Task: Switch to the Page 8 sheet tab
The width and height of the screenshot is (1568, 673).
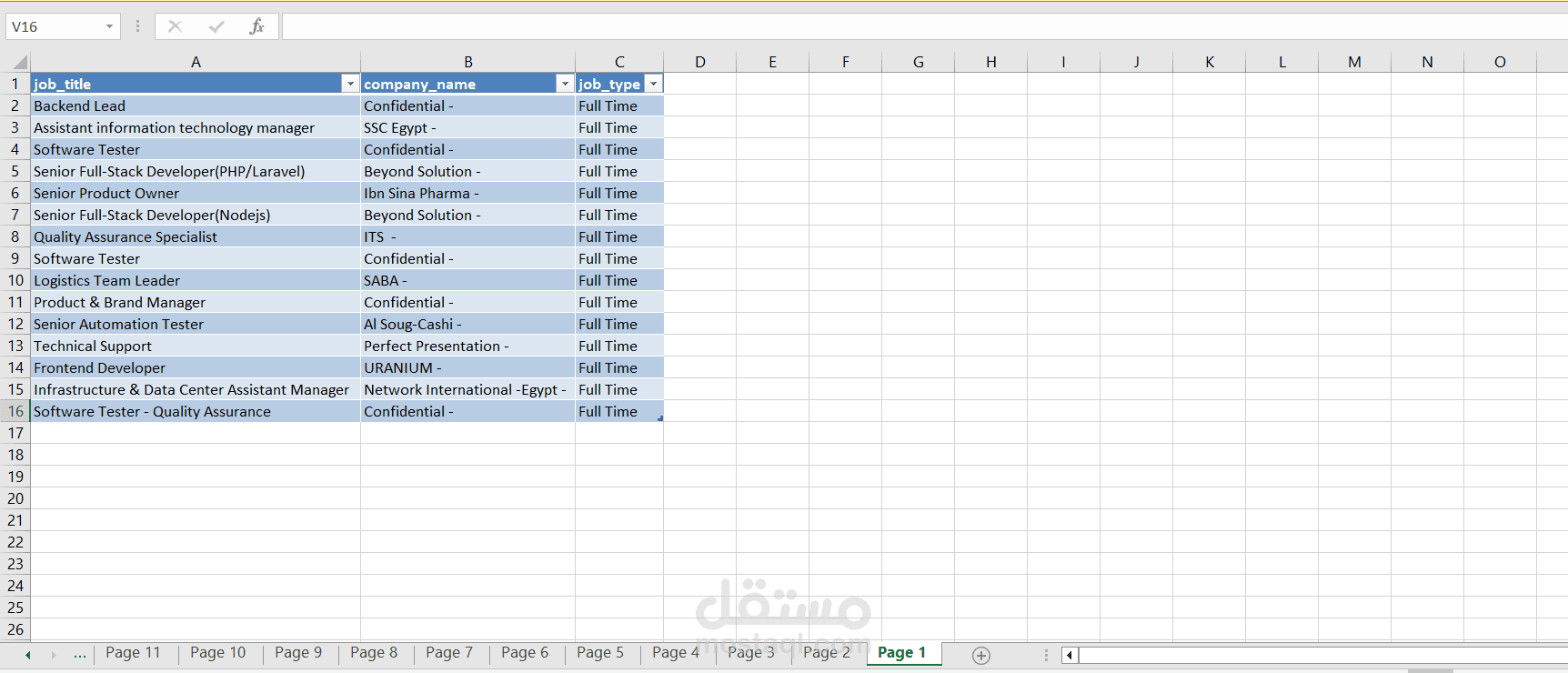Action: coord(374,653)
